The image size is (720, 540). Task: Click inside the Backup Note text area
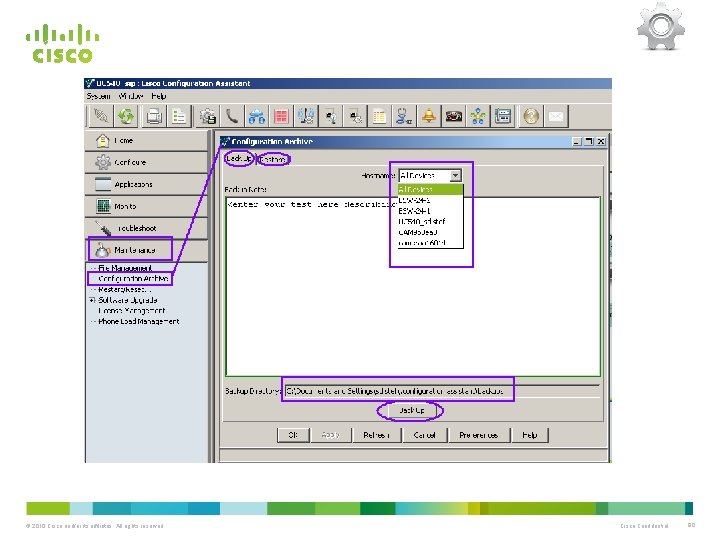coord(413,287)
